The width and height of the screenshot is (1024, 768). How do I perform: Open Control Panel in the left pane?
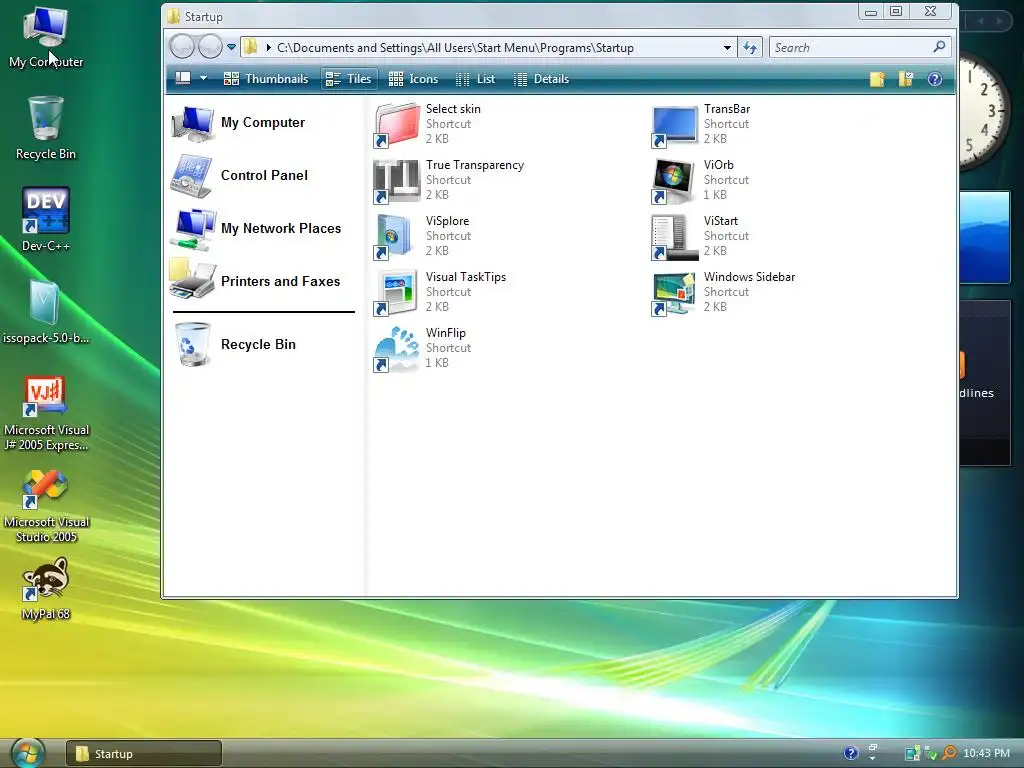coord(240,176)
